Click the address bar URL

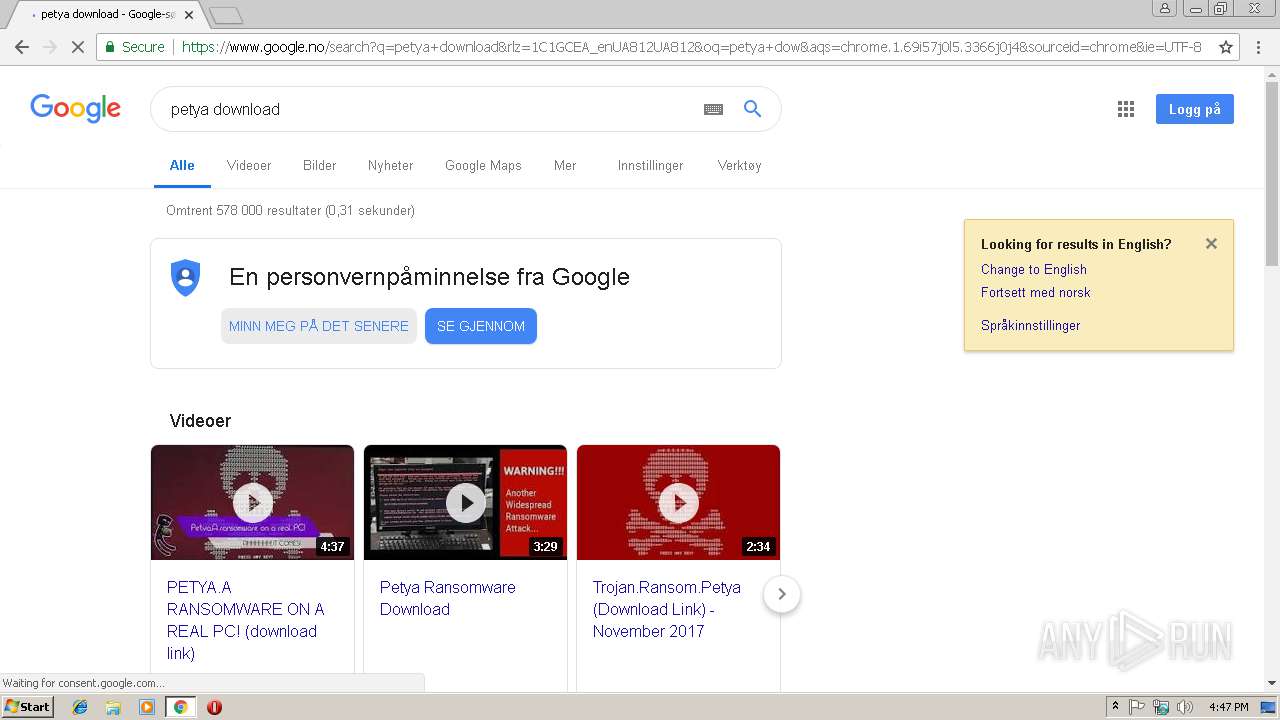pos(692,47)
